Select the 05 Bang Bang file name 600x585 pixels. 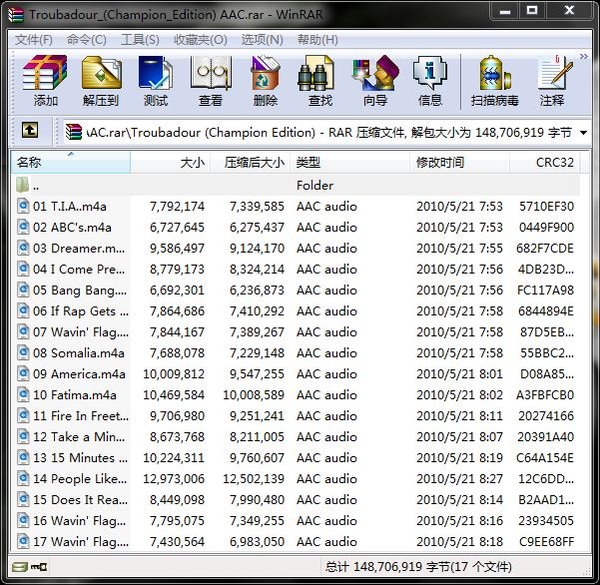80,290
